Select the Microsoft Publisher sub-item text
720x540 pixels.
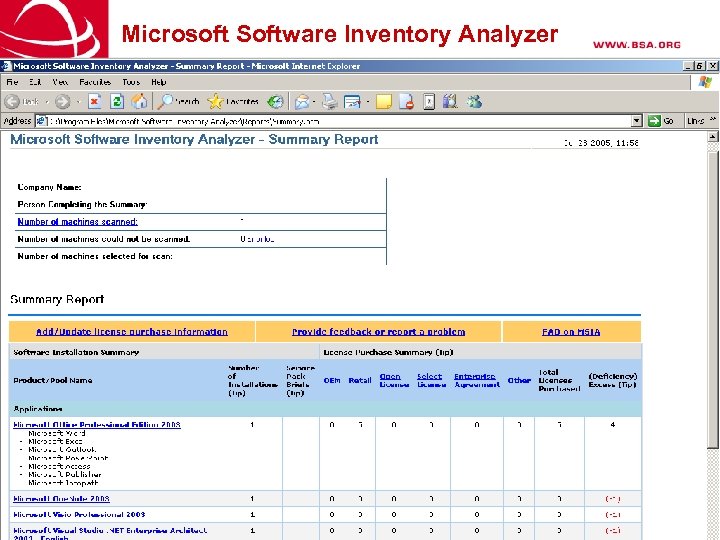pos(64,474)
